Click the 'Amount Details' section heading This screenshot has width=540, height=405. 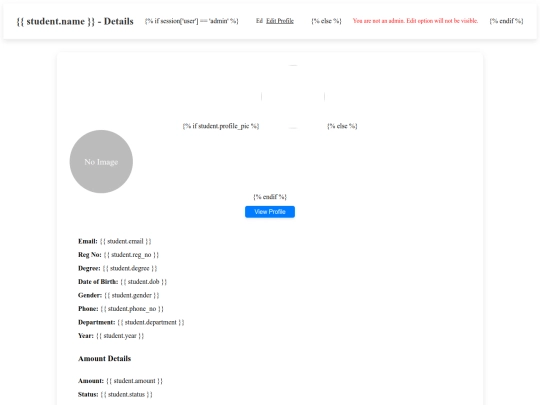(x=104, y=359)
